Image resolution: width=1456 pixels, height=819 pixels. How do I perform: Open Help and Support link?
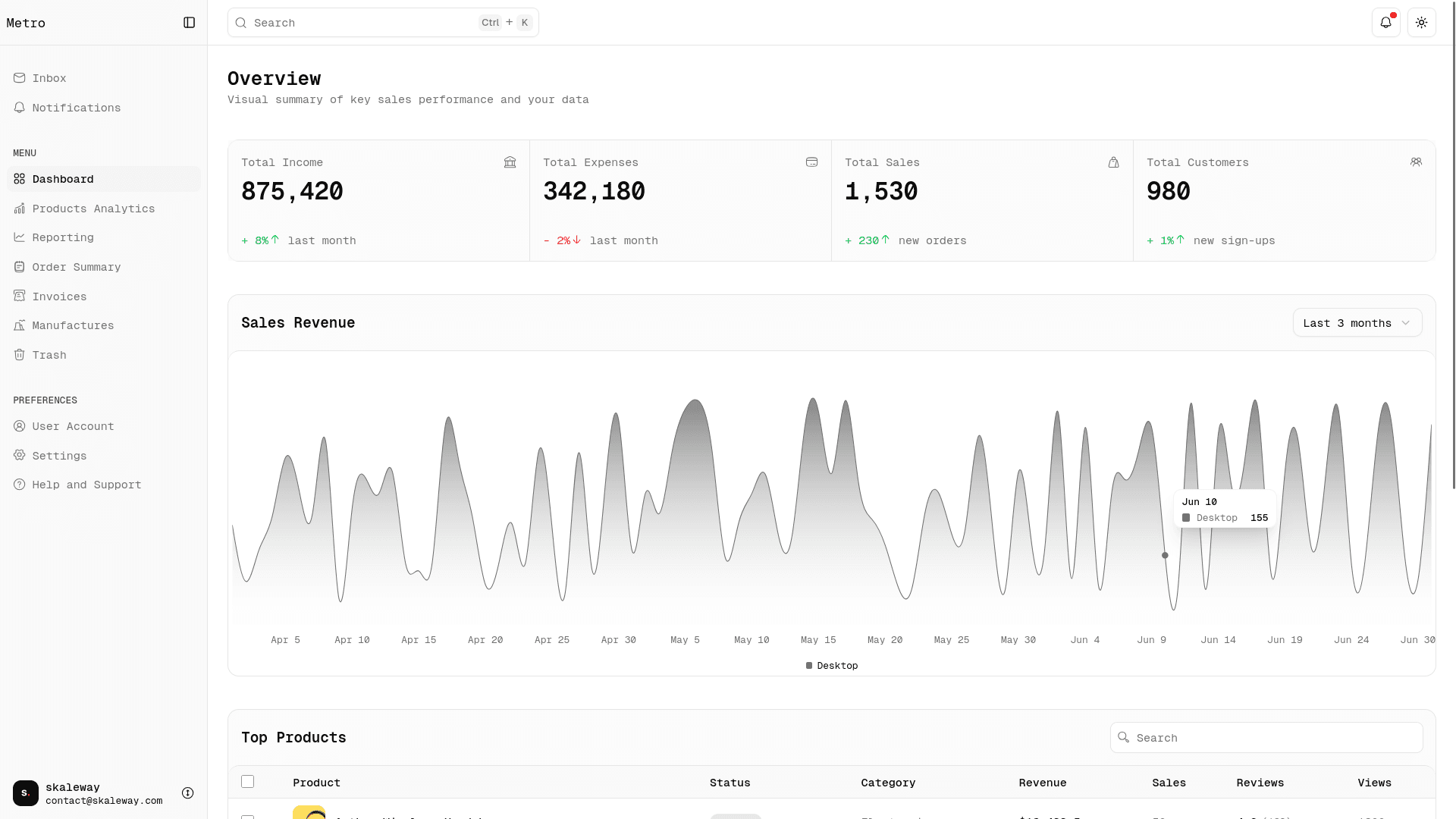coord(86,485)
